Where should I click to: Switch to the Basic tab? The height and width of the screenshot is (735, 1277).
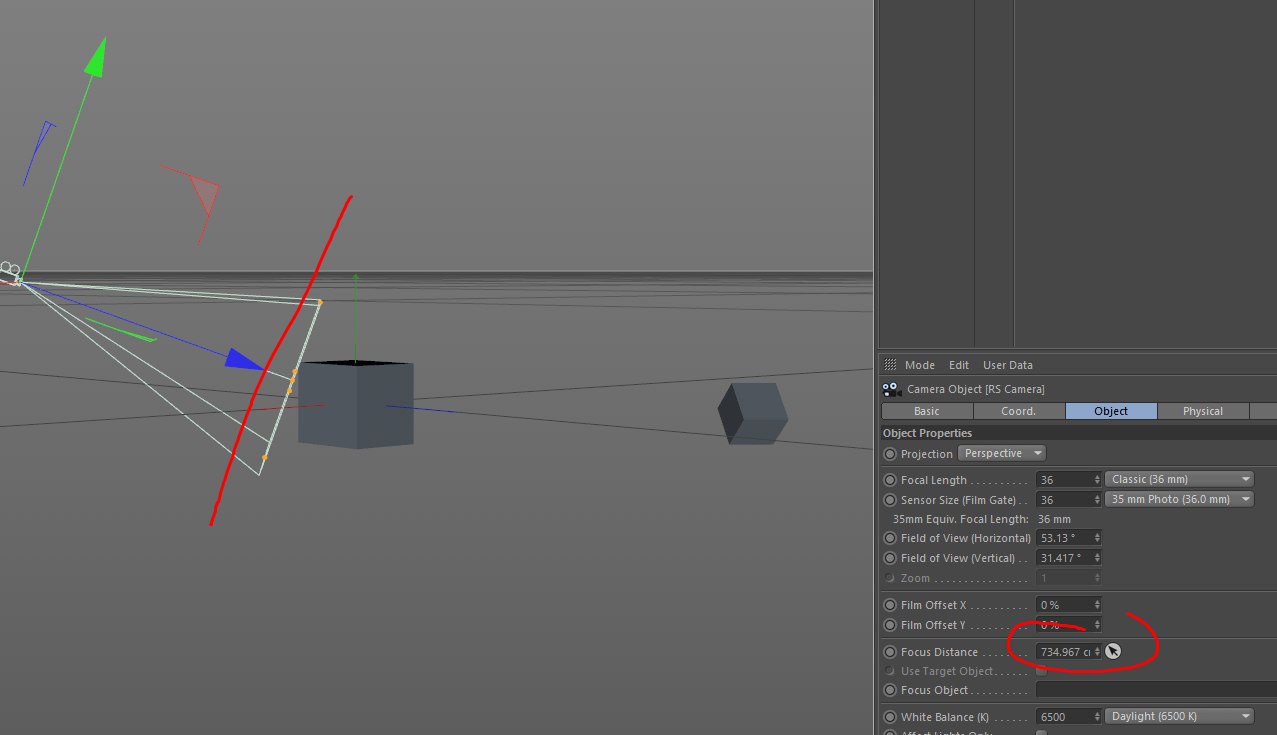coord(927,411)
